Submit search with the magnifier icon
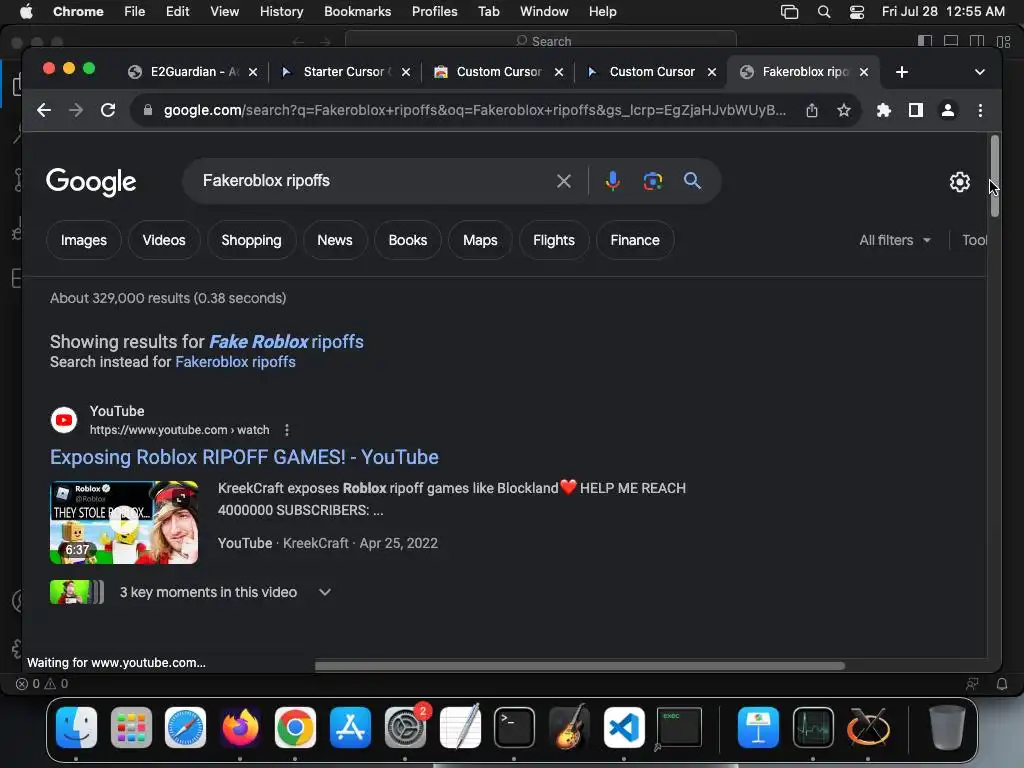Image resolution: width=1024 pixels, height=768 pixels. [692, 181]
